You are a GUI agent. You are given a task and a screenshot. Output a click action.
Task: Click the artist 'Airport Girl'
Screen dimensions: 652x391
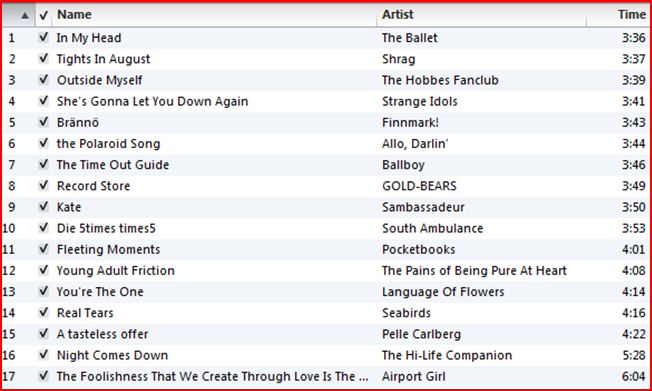413,376
